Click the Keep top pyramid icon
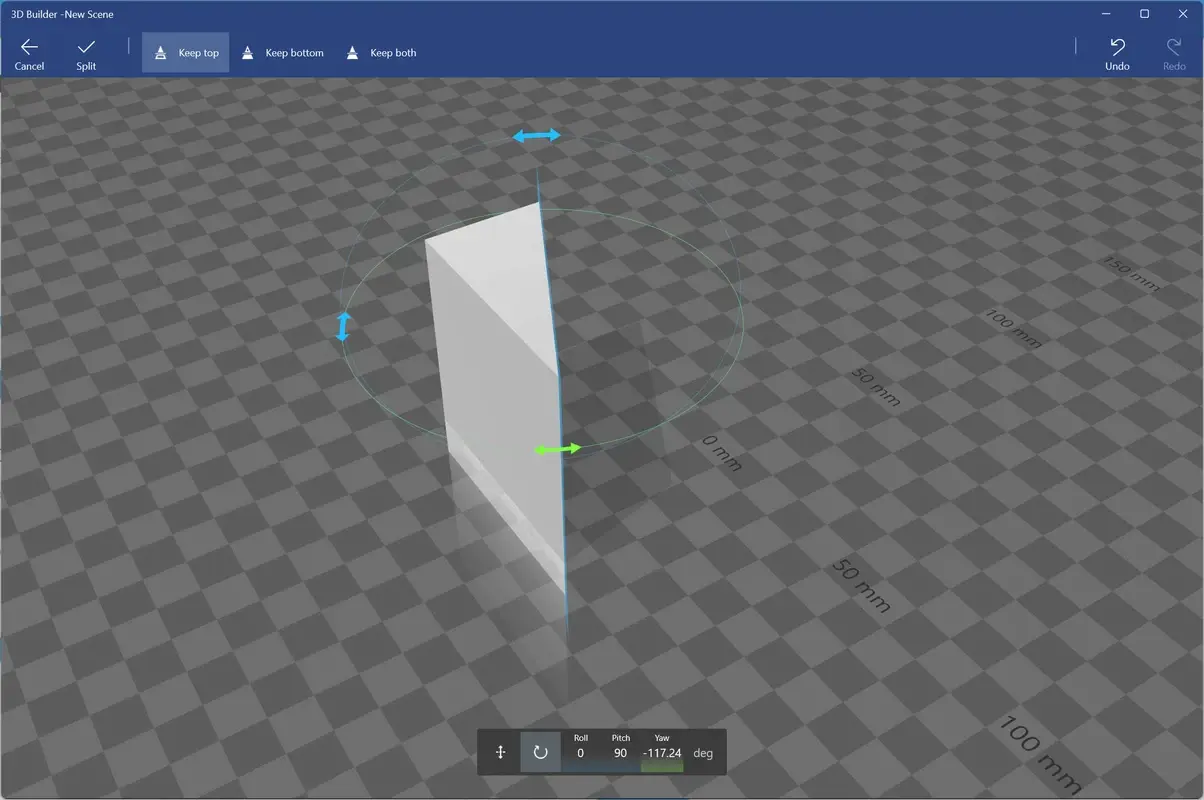Screen dimensions: 1204x800 [x=159, y=52]
